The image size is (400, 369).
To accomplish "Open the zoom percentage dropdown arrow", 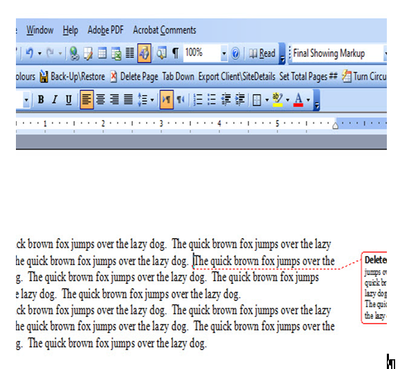I will click(x=224, y=53).
